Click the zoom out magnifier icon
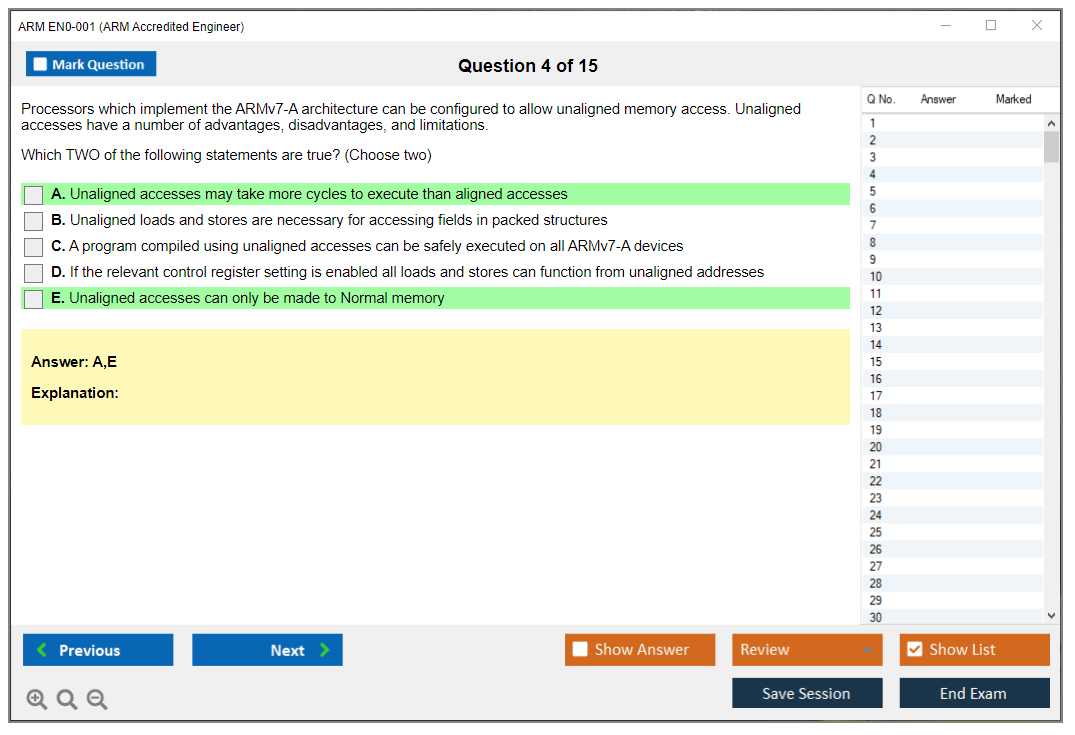Image resolution: width=1075 pixels, height=735 pixels. [x=97, y=700]
